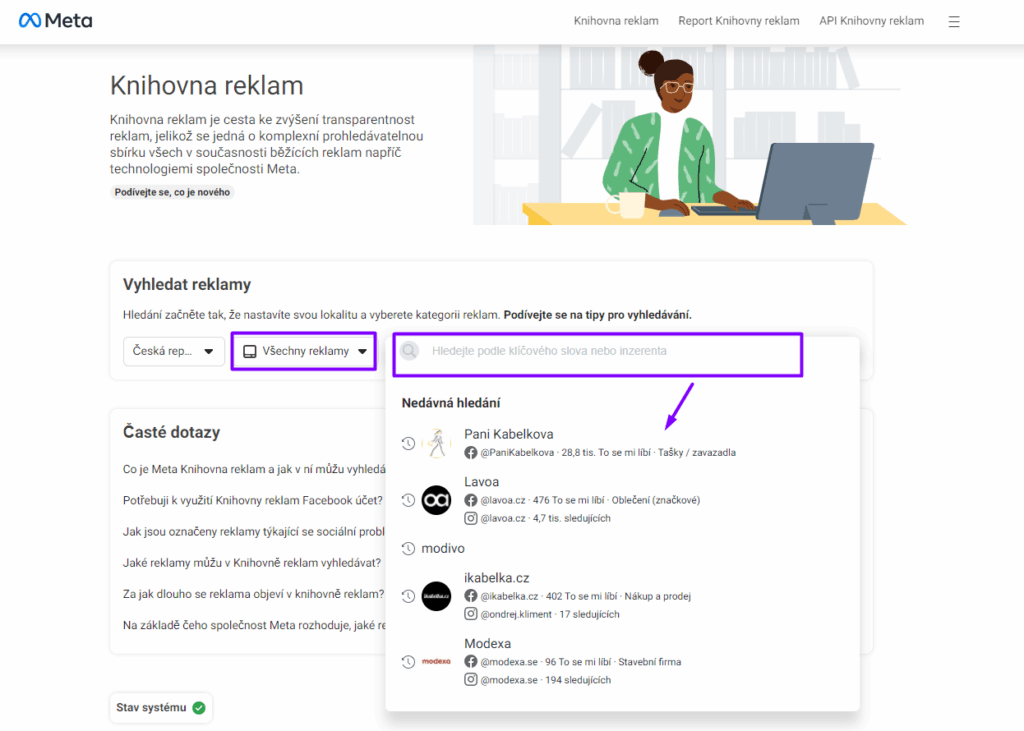Select Pani Kabelkova recent search result
This screenshot has height=731, width=1024.
(x=620, y=443)
